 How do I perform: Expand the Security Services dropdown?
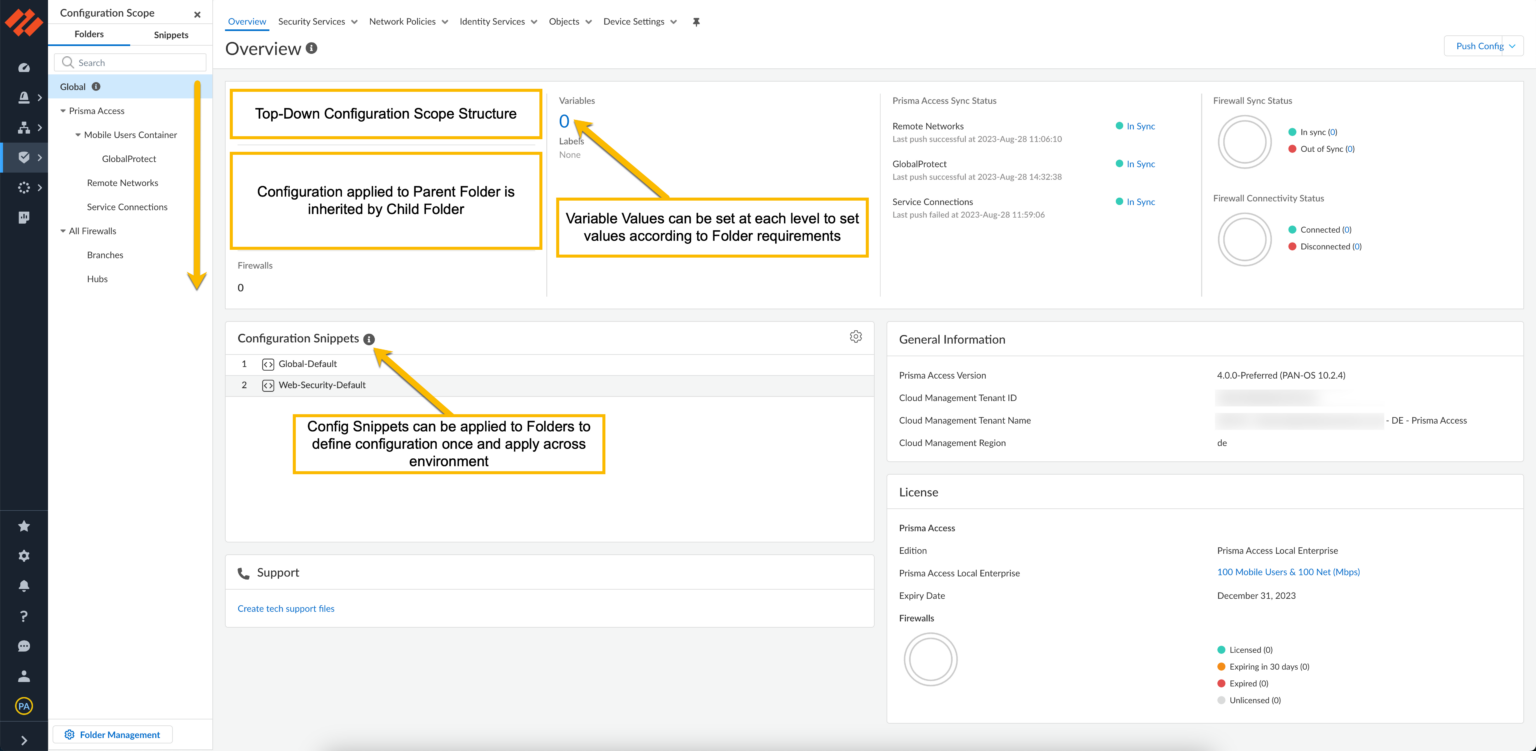317,21
